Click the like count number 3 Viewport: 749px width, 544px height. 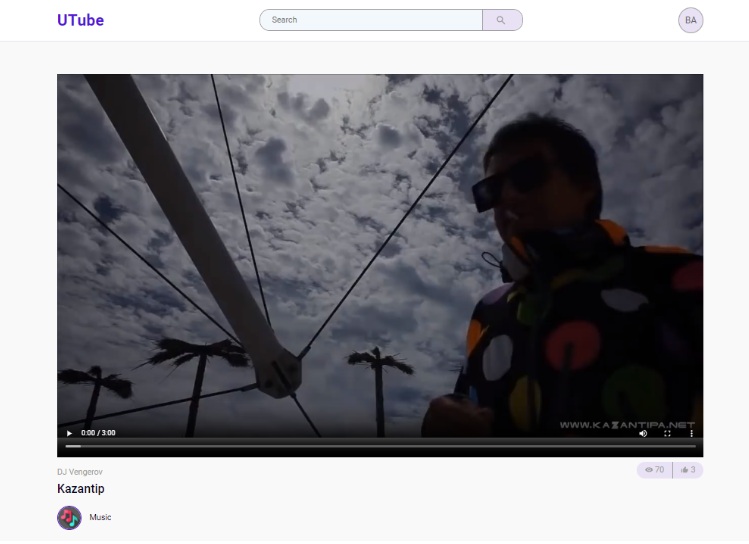tap(693, 470)
